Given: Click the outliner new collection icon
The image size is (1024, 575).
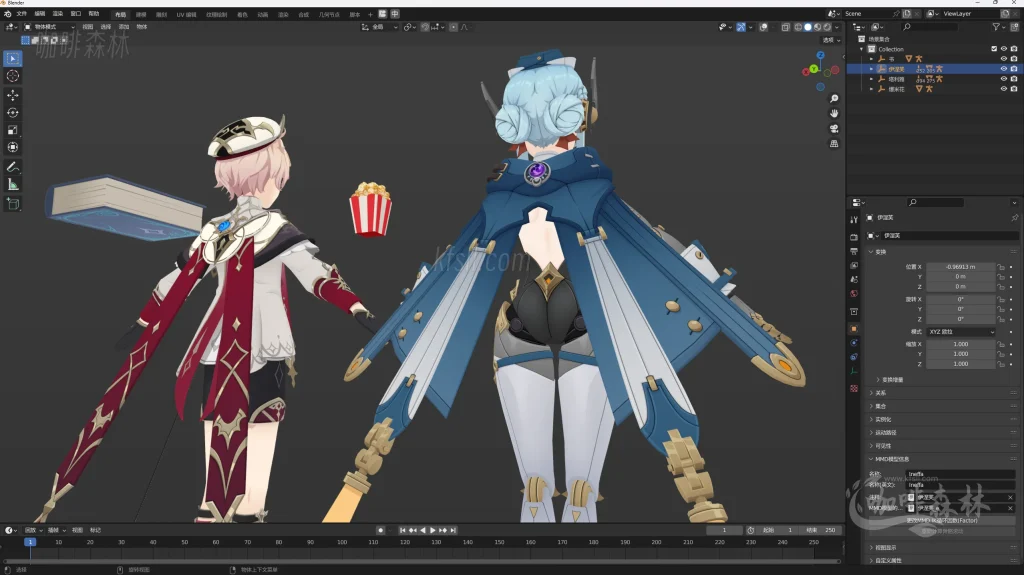Looking at the screenshot, I should click(1013, 27).
